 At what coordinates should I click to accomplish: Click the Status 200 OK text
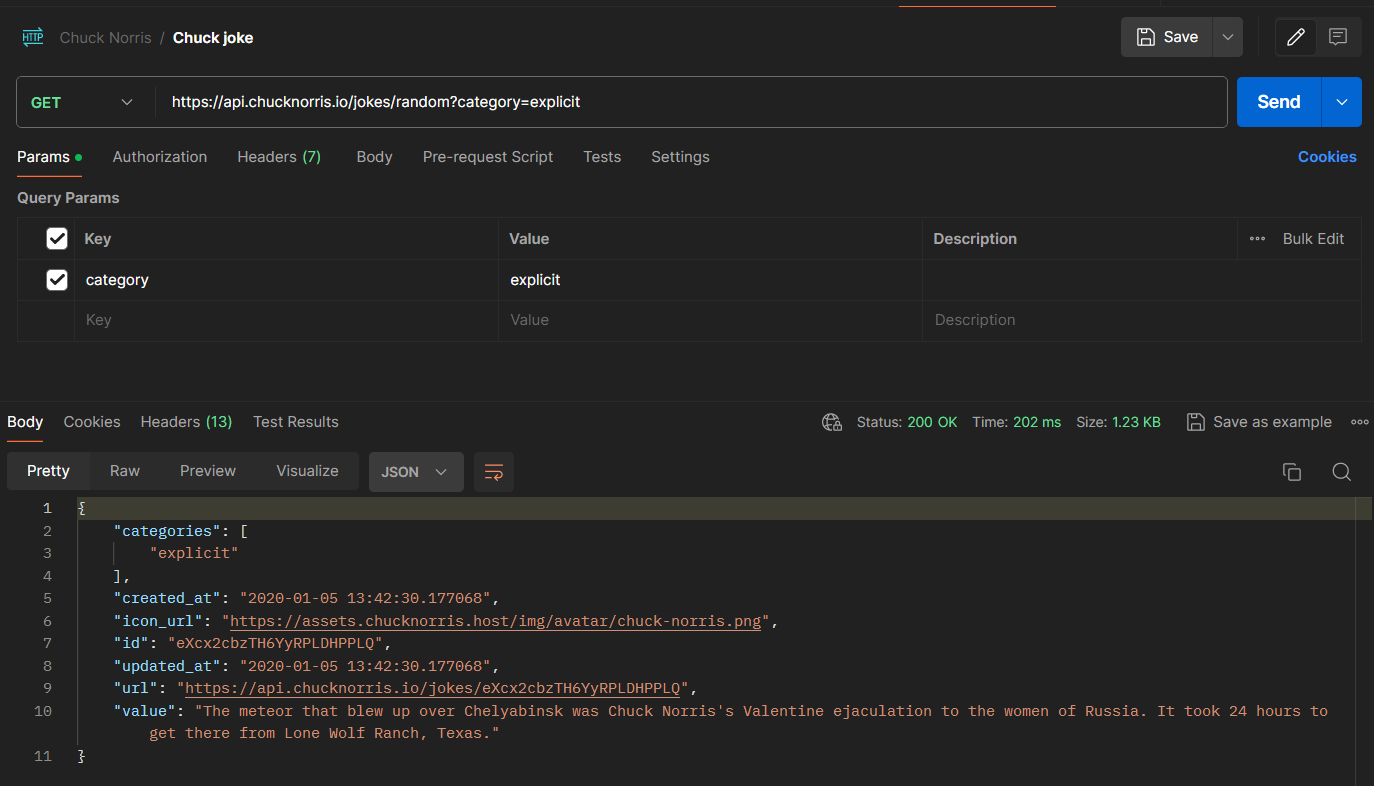tap(907, 422)
